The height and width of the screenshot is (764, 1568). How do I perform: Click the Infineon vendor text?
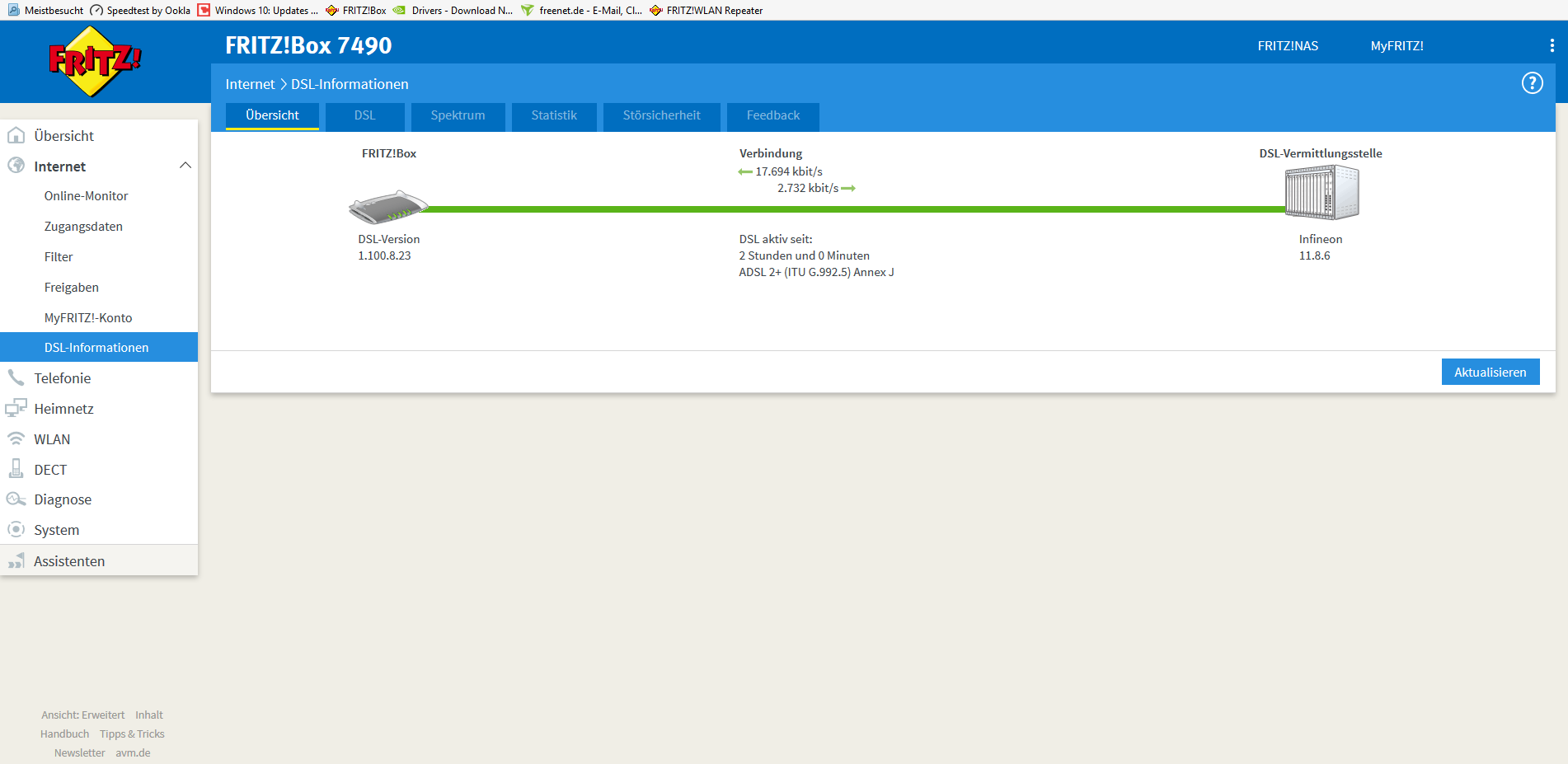[x=1321, y=239]
